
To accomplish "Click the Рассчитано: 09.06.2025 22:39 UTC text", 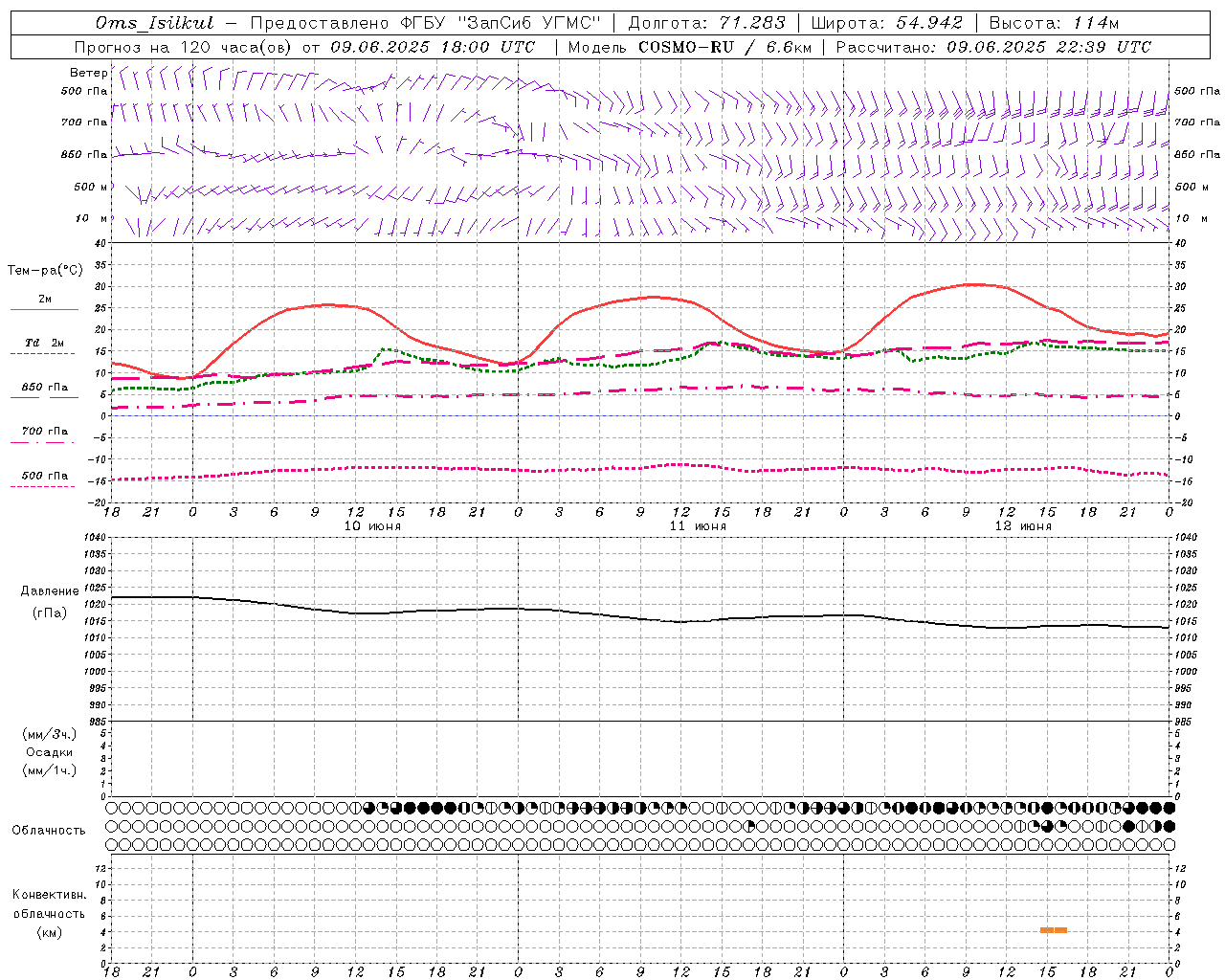I will tap(993, 47).
